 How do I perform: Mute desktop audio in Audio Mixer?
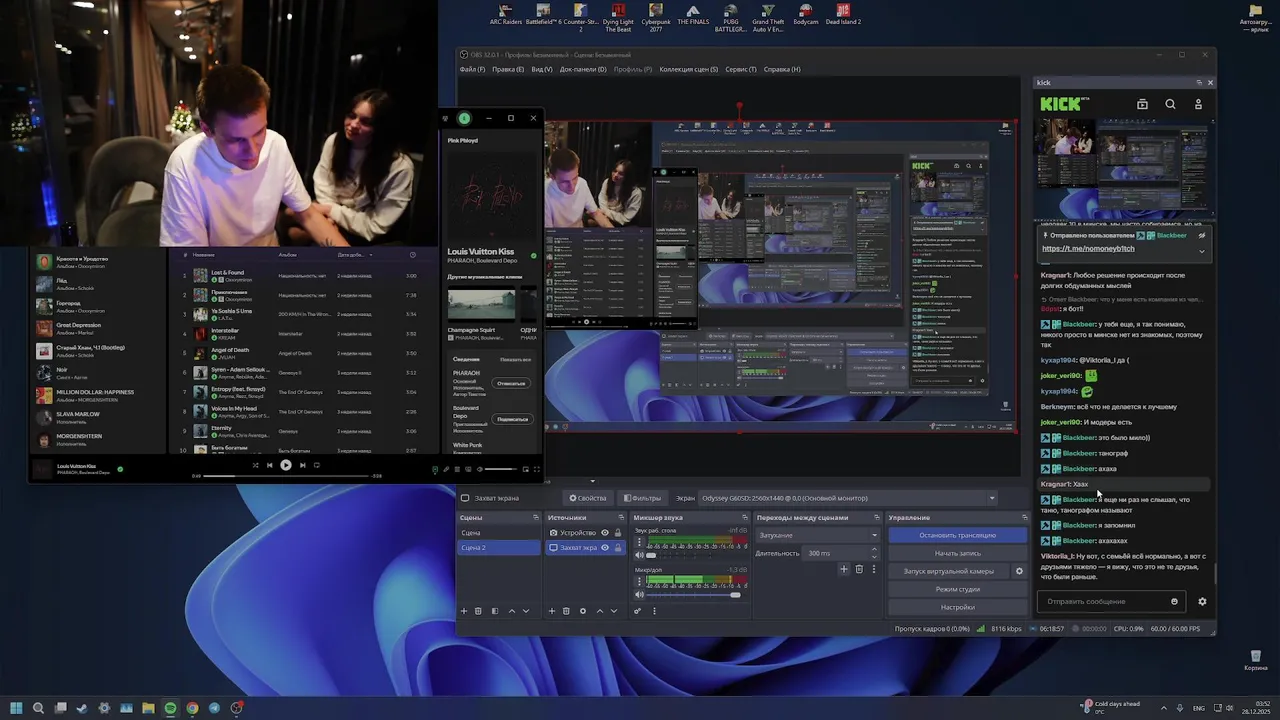tap(639, 555)
